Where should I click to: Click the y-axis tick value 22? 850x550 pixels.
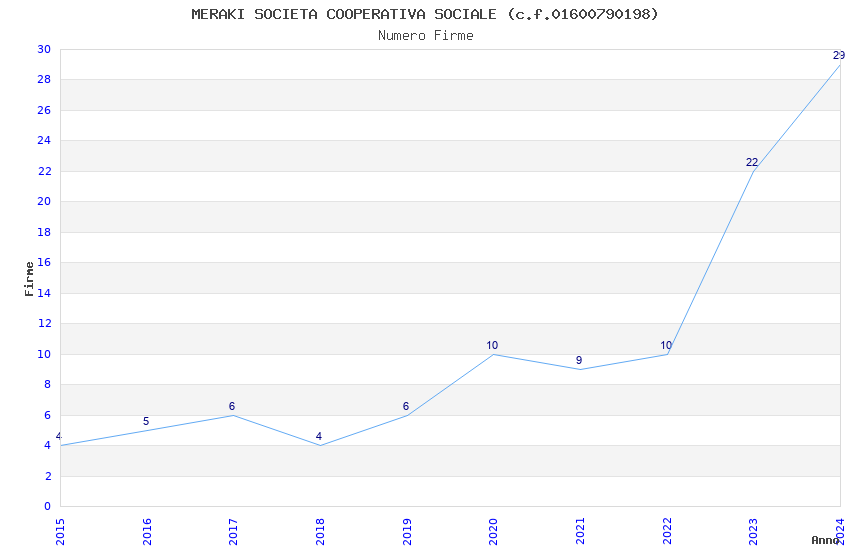[x=44, y=171]
